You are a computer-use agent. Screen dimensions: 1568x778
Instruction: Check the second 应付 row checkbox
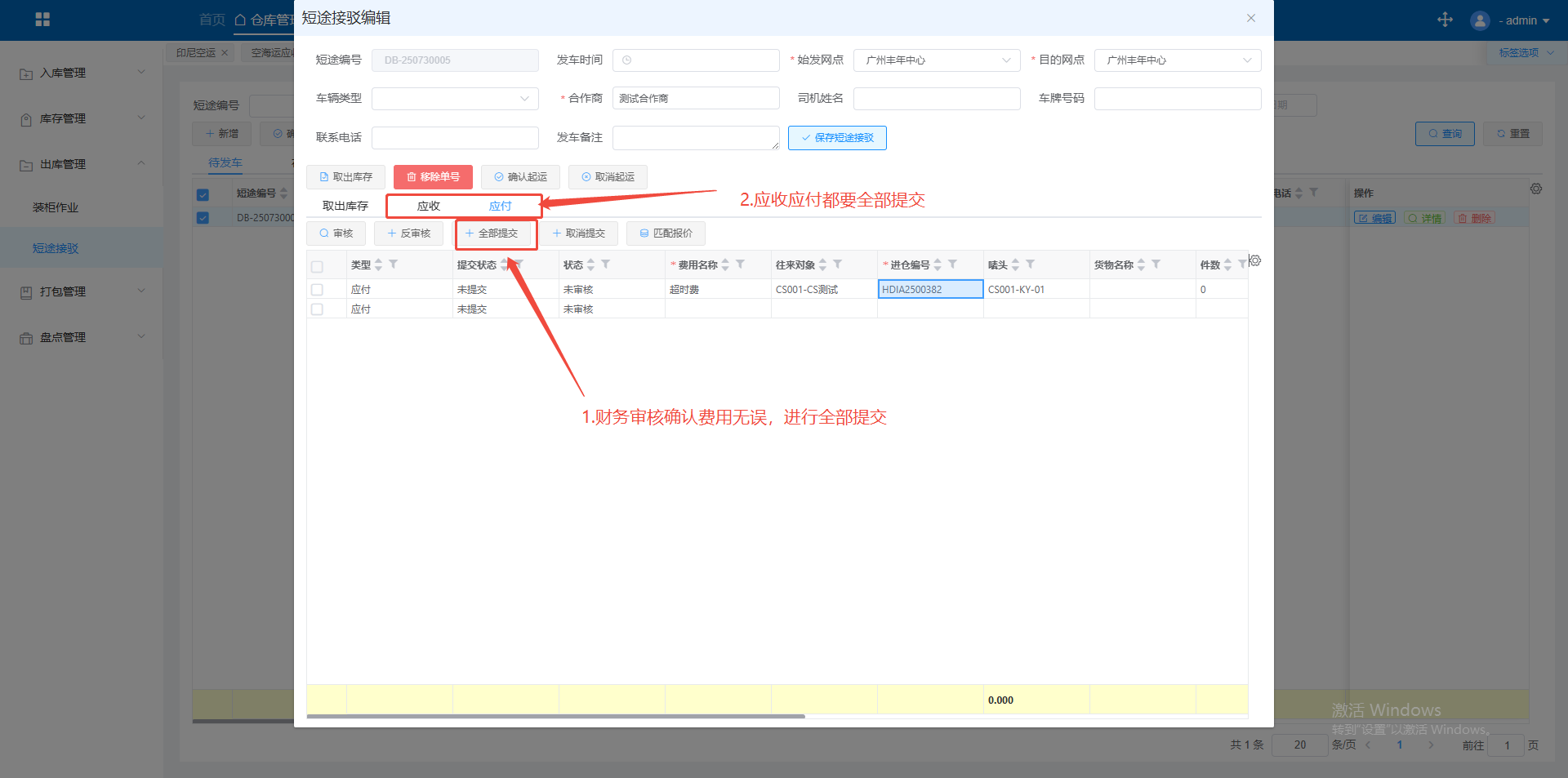(318, 309)
